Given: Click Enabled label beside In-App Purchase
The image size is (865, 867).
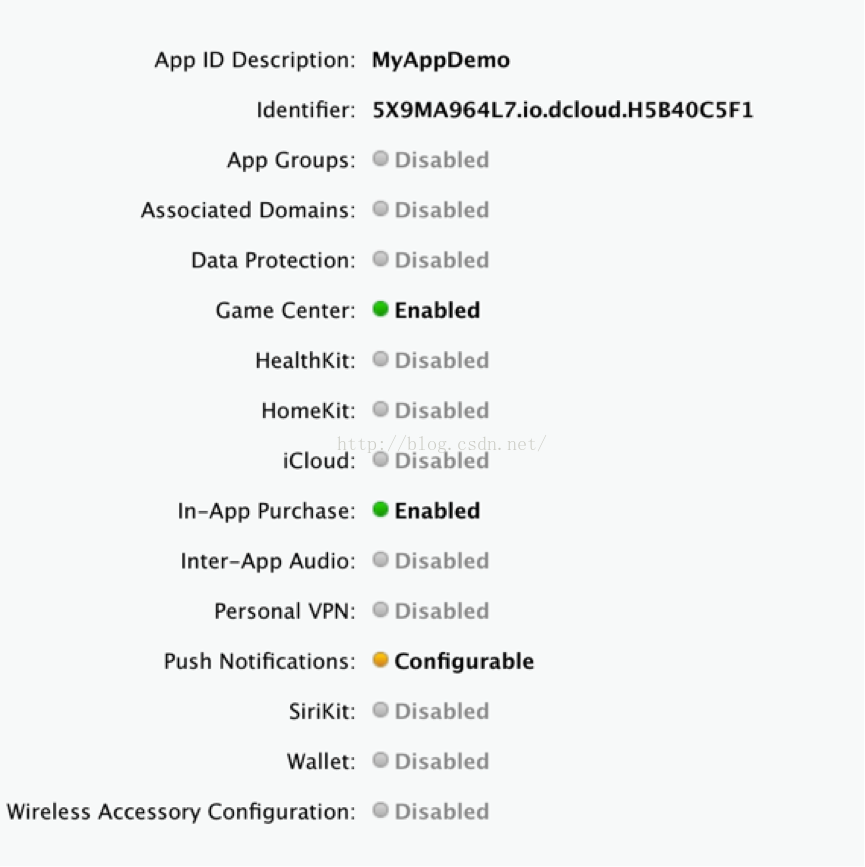Looking at the screenshot, I should pyautogui.click(x=437, y=511).
